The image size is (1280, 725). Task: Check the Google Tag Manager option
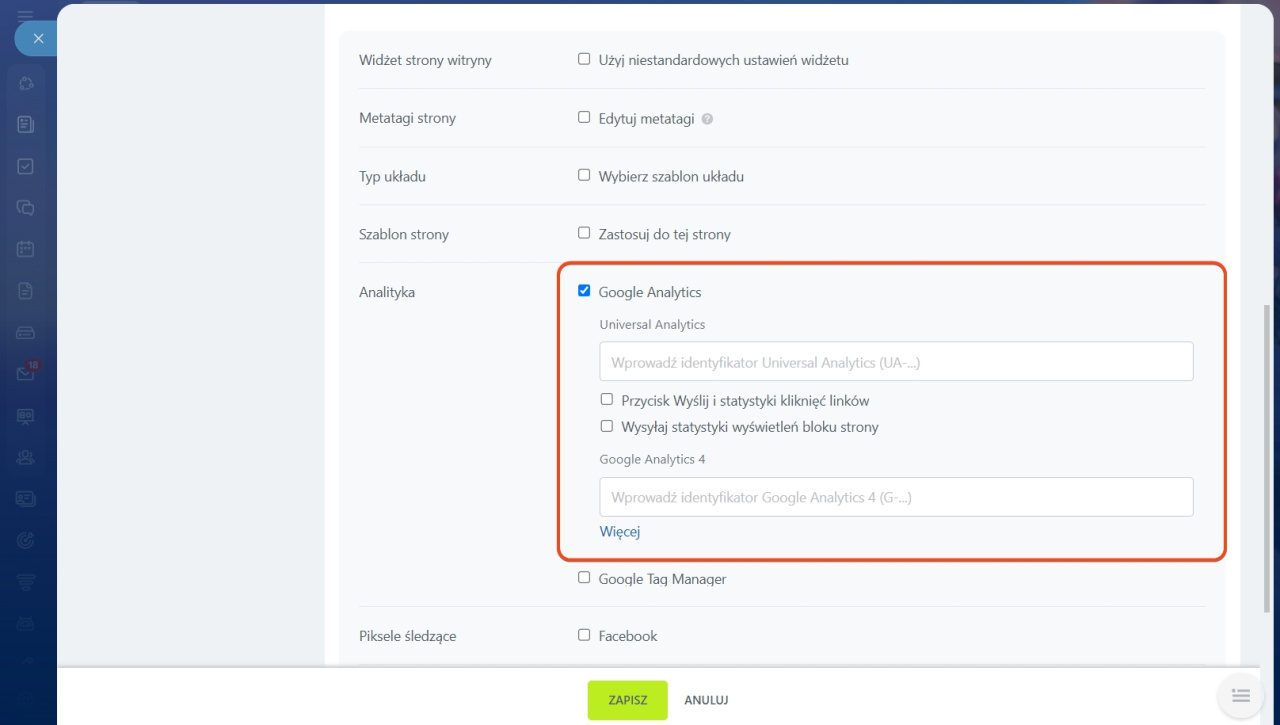tap(584, 578)
